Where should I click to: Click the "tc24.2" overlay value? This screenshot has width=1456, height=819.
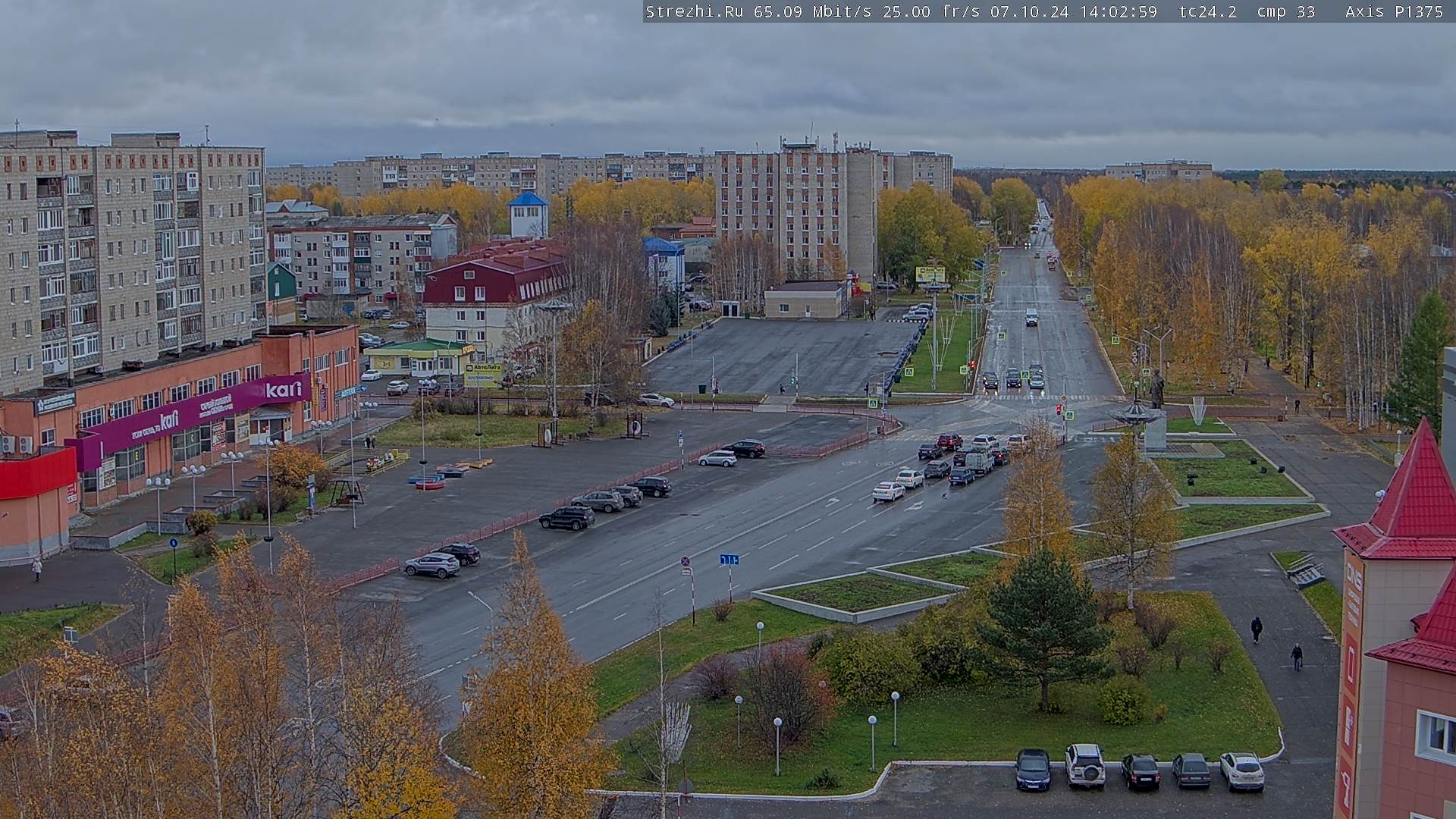pyautogui.click(x=1208, y=11)
